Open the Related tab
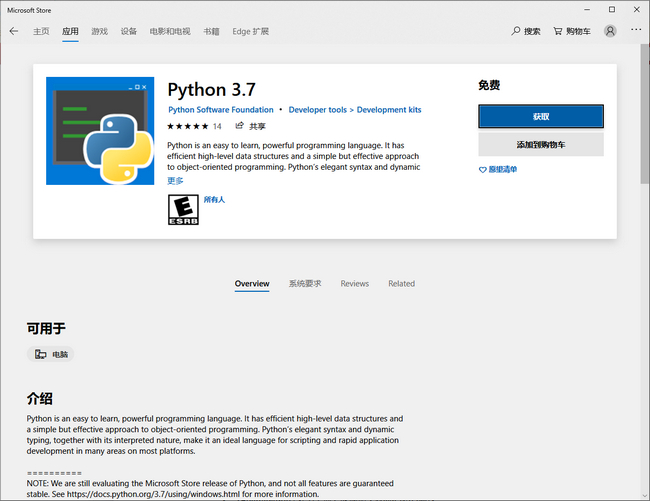This screenshot has width=650, height=501. tap(401, 284)
